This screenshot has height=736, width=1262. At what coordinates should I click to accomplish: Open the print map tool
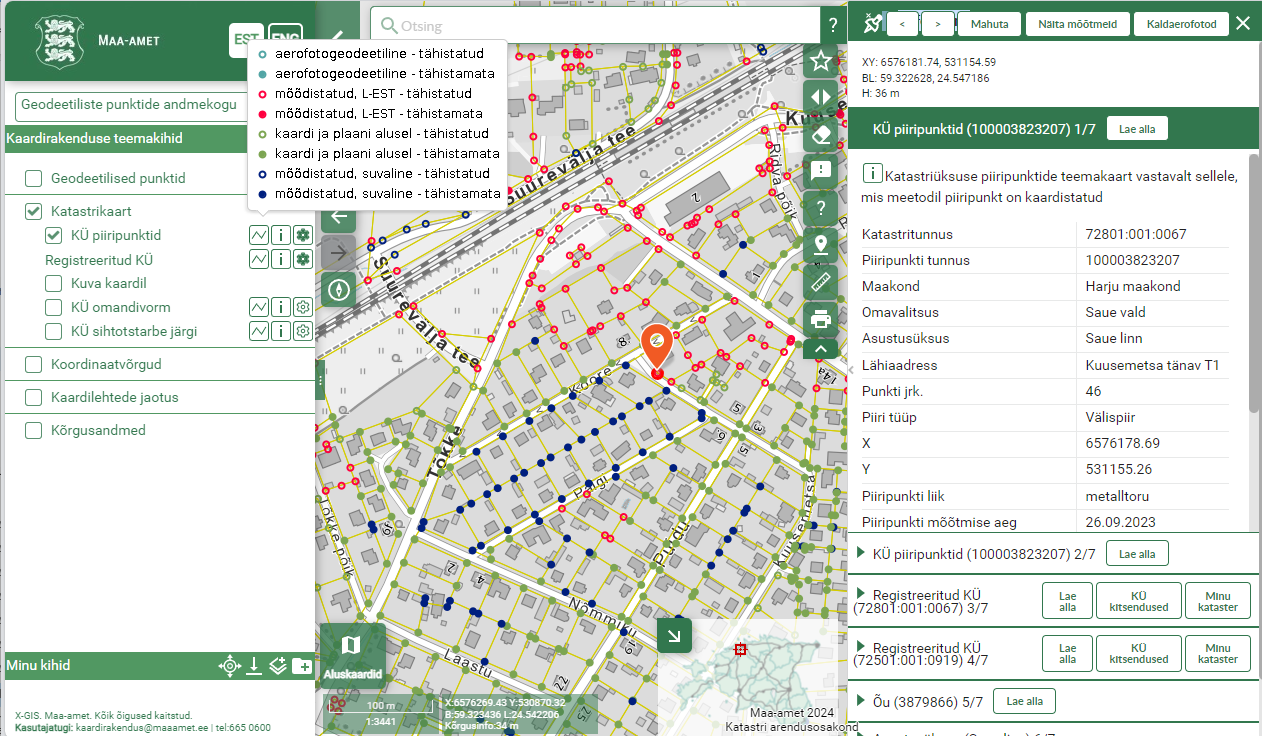click(821, 320)
